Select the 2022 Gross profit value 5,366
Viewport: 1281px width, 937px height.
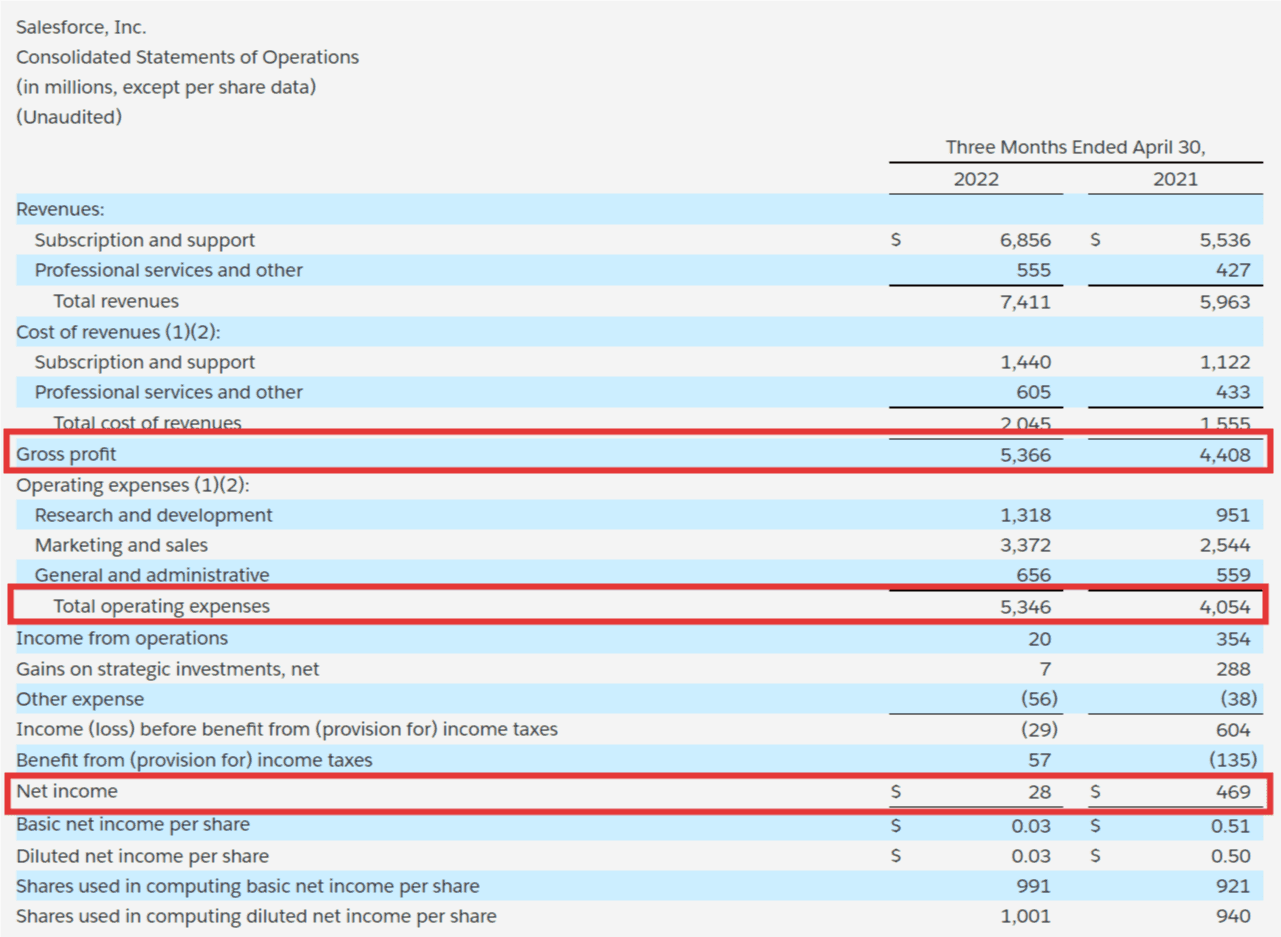[x=1025, y=454]
